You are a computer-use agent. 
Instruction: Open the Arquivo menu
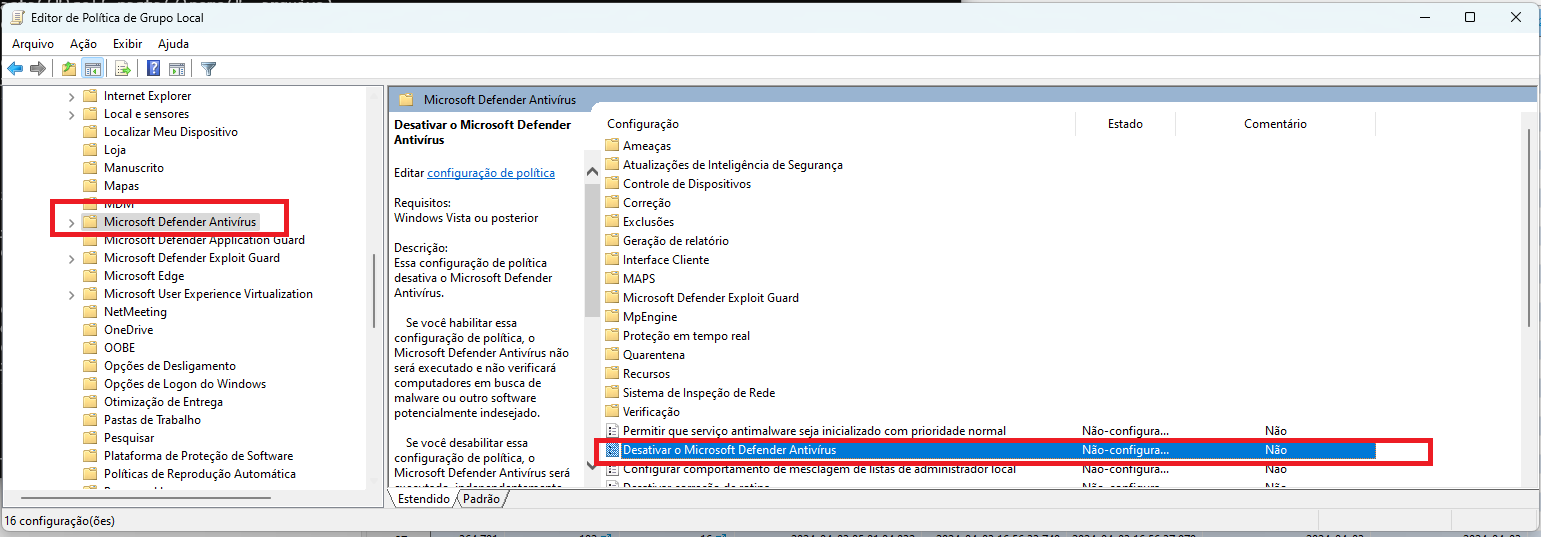pos(33,44)
